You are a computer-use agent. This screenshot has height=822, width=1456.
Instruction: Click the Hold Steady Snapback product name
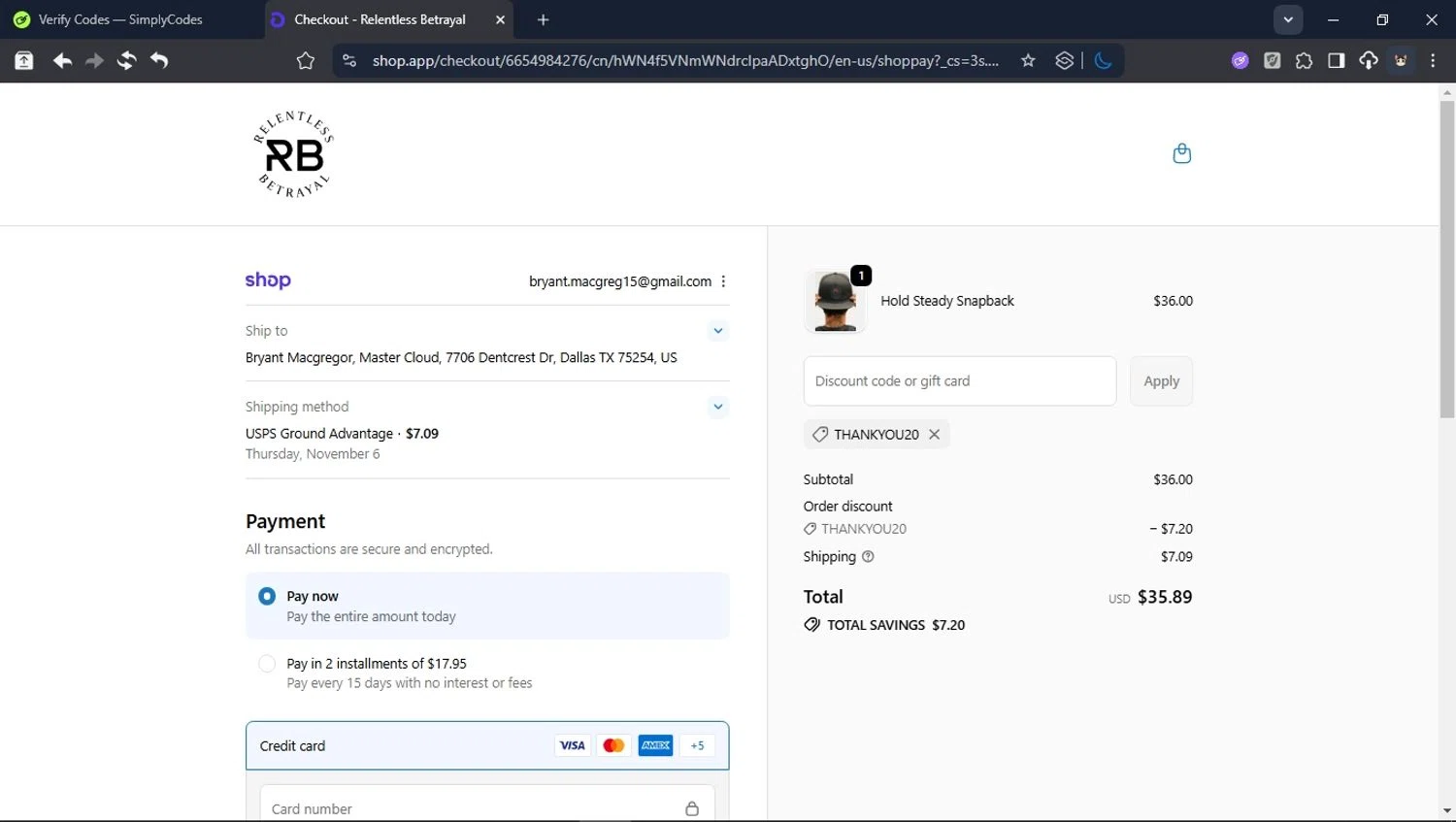pos(947,301)
